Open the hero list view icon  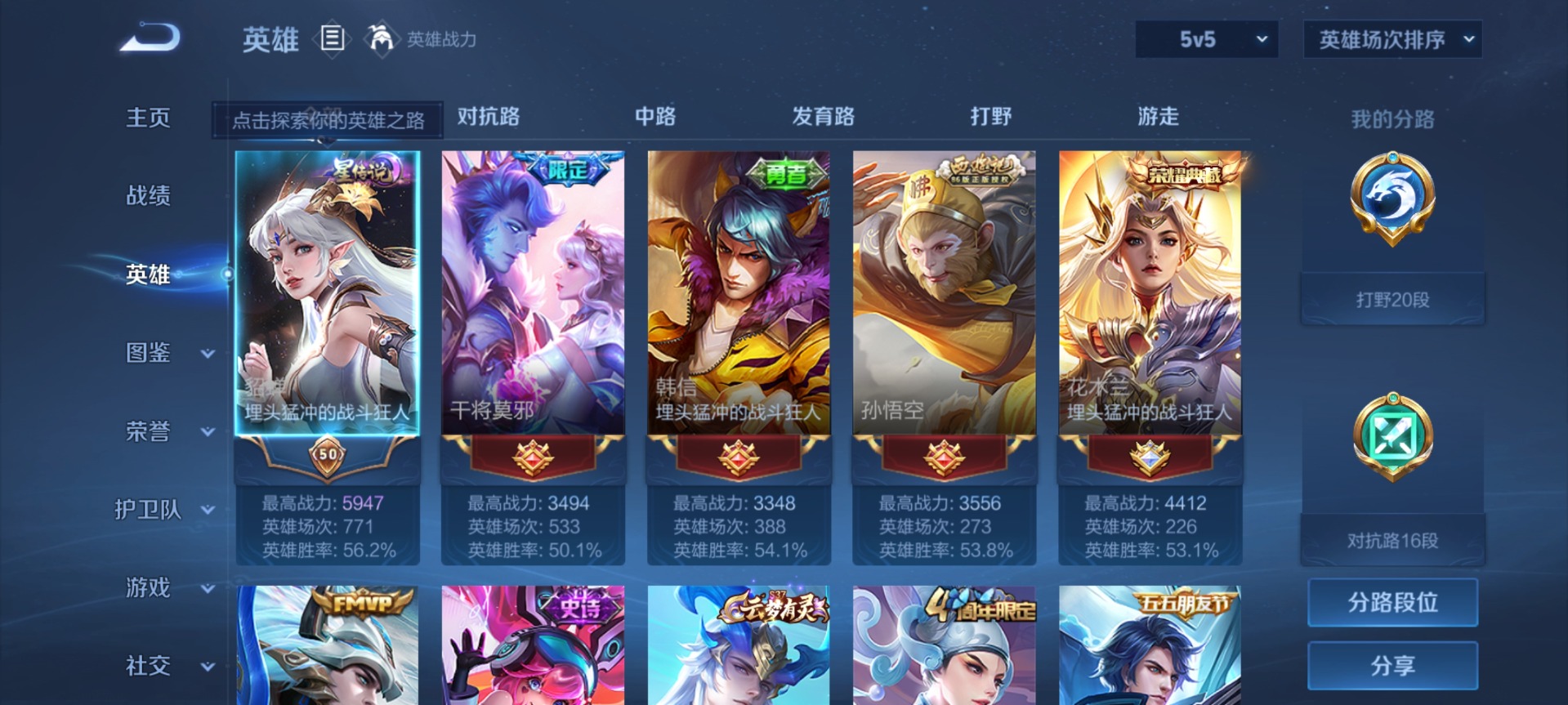point(333,38)
